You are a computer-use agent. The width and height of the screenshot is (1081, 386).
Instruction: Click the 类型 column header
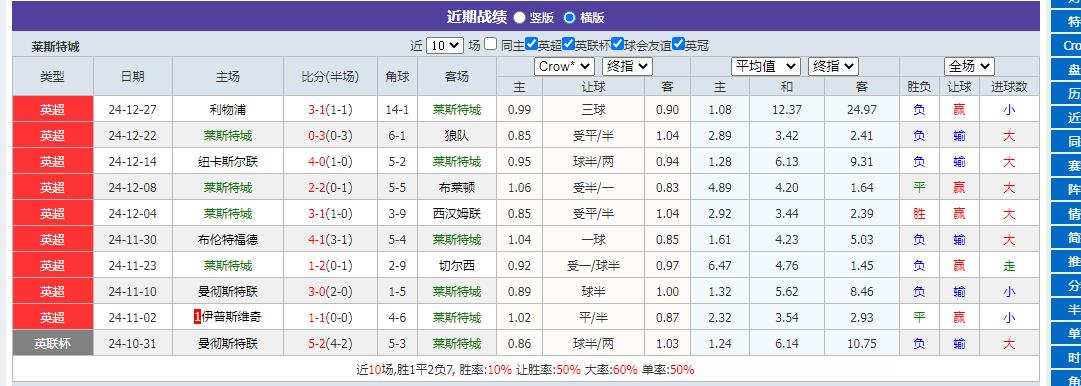coord(52,77)
